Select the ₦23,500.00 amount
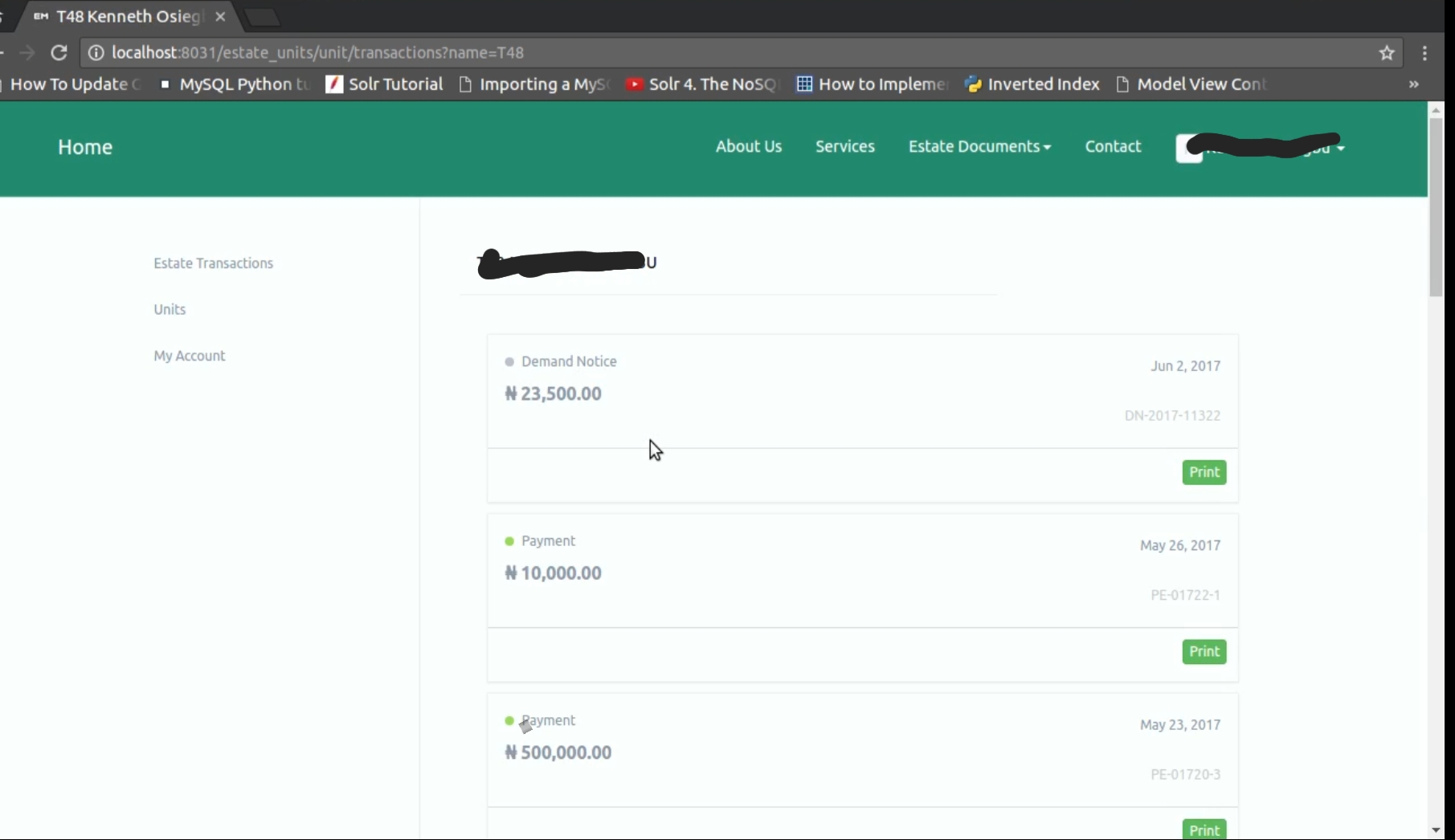The width and height of the screenshot is (1455, 840). (x=553, y=393)
